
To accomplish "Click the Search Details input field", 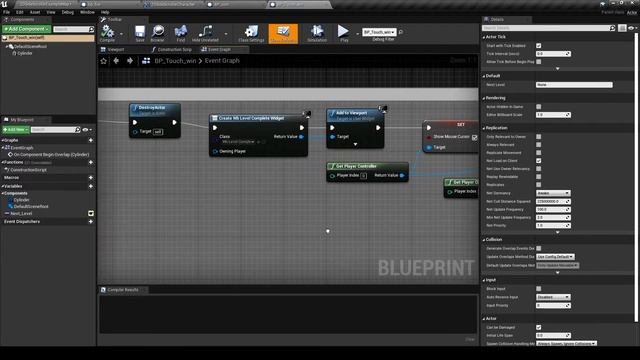I will 546,28.
